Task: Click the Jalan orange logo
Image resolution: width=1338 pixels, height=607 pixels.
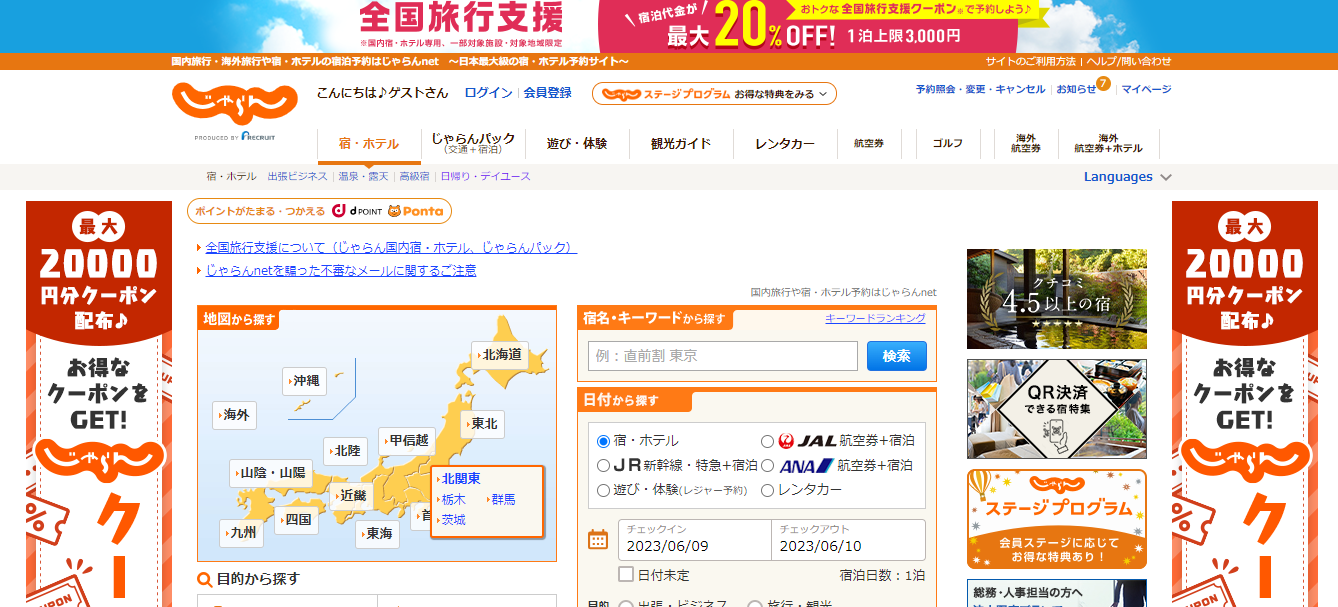Action: coord(234,103)
